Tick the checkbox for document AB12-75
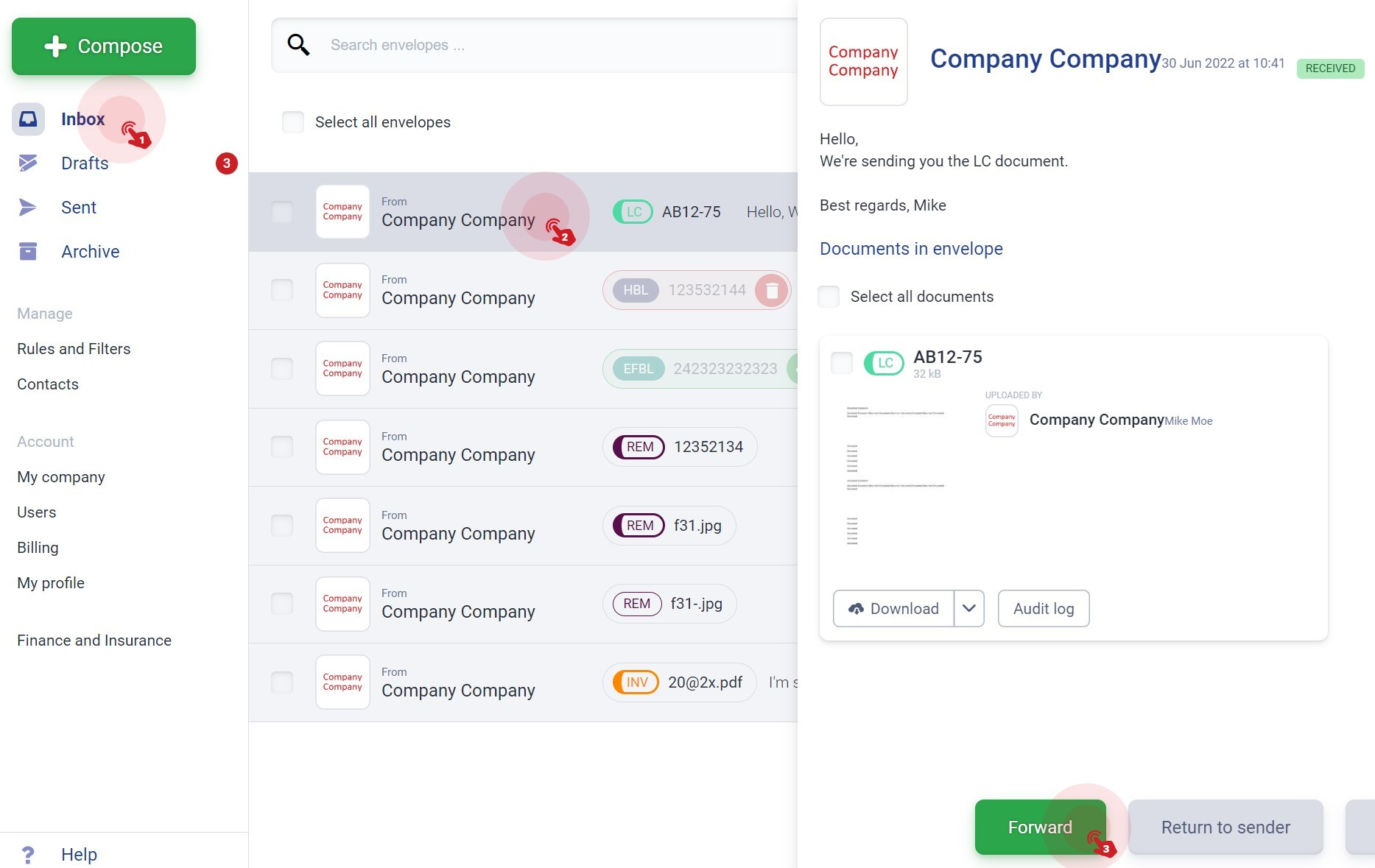Image resolution: width=1375 pixels, height=868 pixels. [x=842, y=362]
